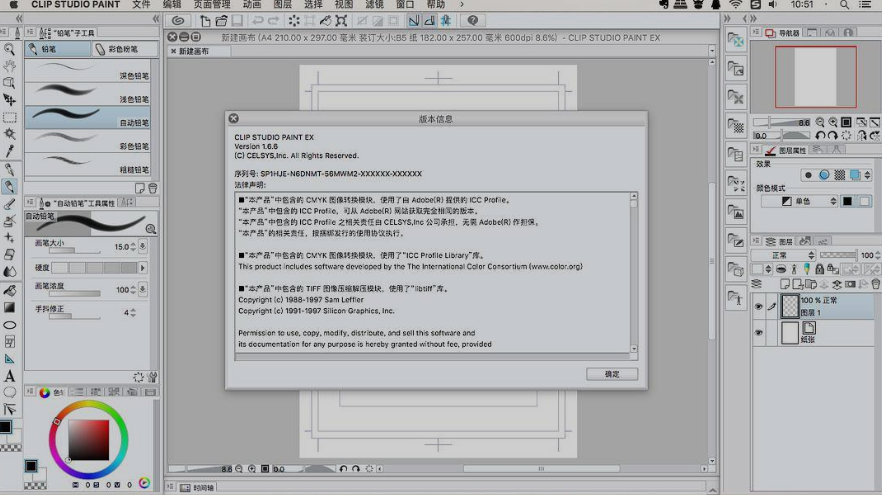The width and height of the screenshot is (882, 495).
Task: Open the 图层 menu
Action: tap(282, 4)
